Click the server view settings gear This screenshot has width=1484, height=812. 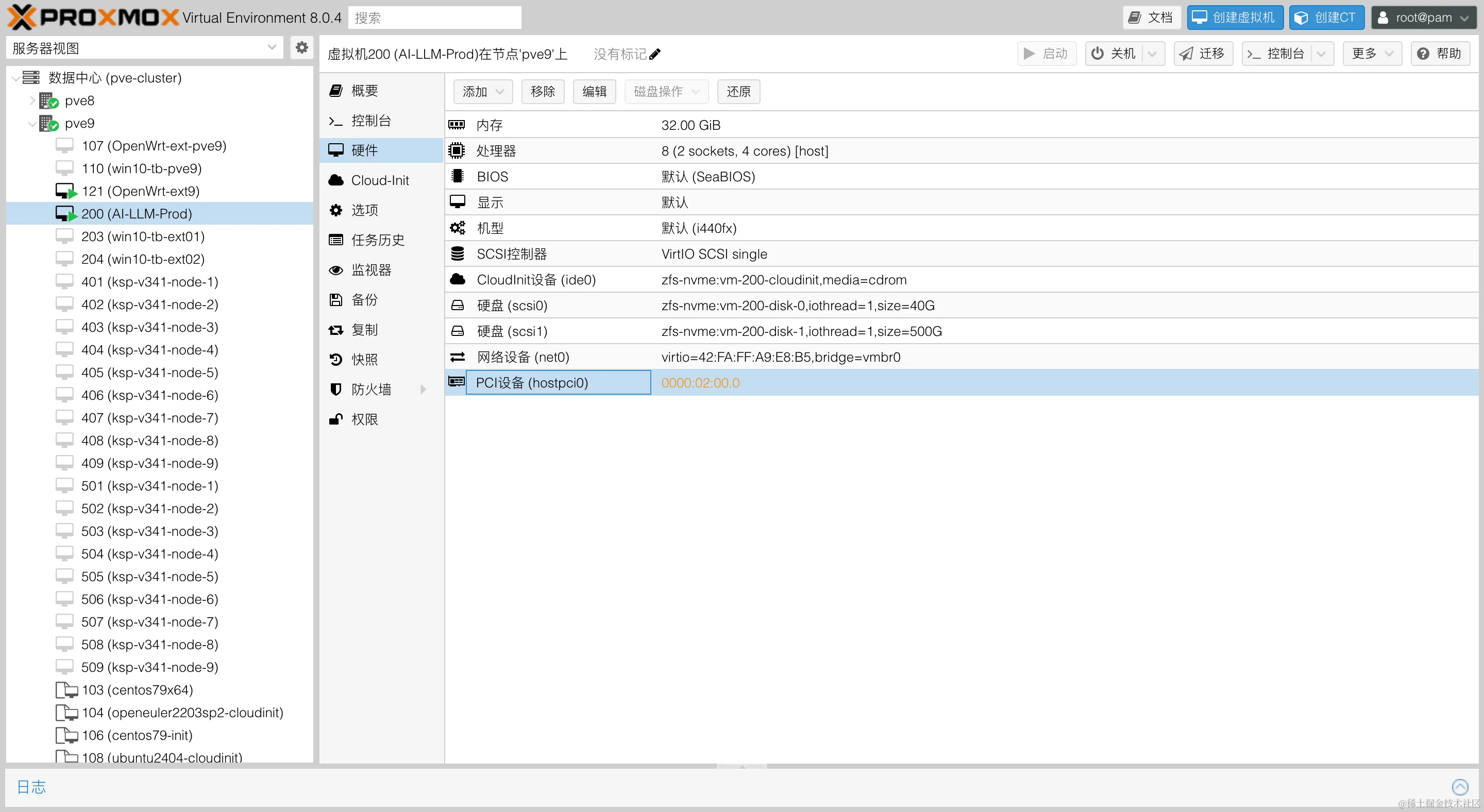click(x=301, y=48)
